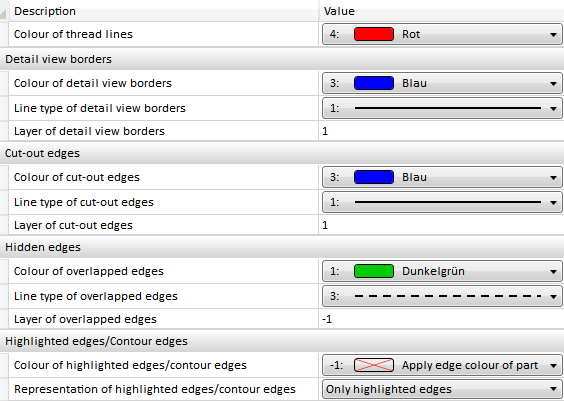Click the red Rot colour swatch
This screenshot has width=564, height=401.
point(374,34)
